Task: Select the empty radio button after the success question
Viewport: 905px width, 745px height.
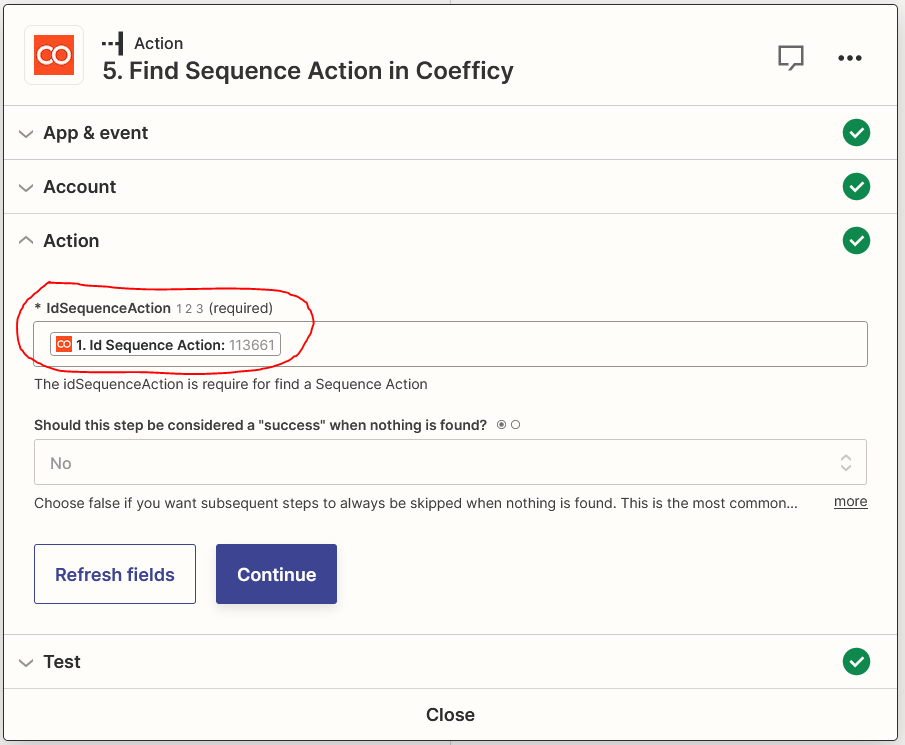Action: tap(515, 425)
